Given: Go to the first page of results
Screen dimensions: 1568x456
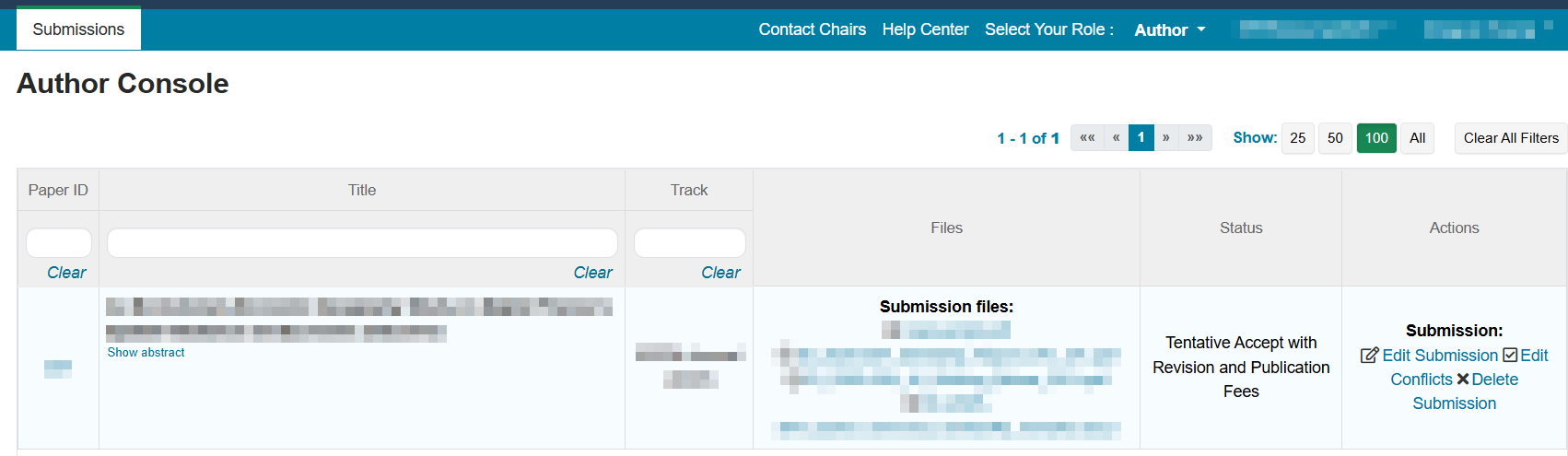Looking at the screenshot, I should [1087, 138].
